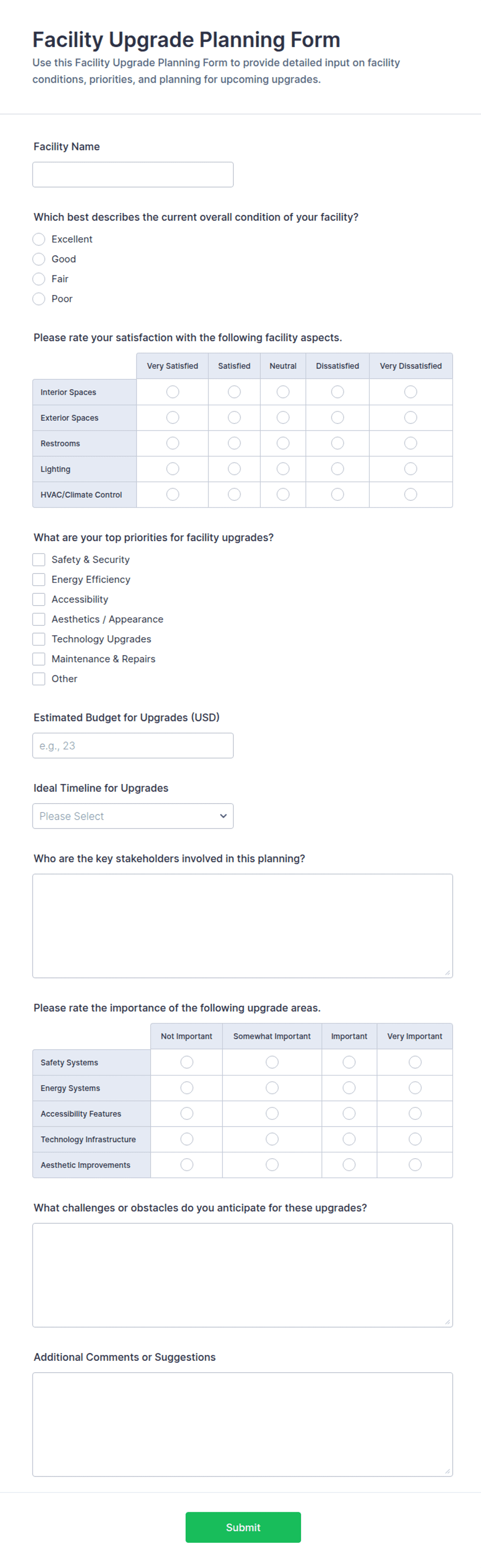Set Aesthetic Improvements to Somewhat Important
Image resolution: width=481 pixels, height=1568 pixels.
tap(272, 1164)
